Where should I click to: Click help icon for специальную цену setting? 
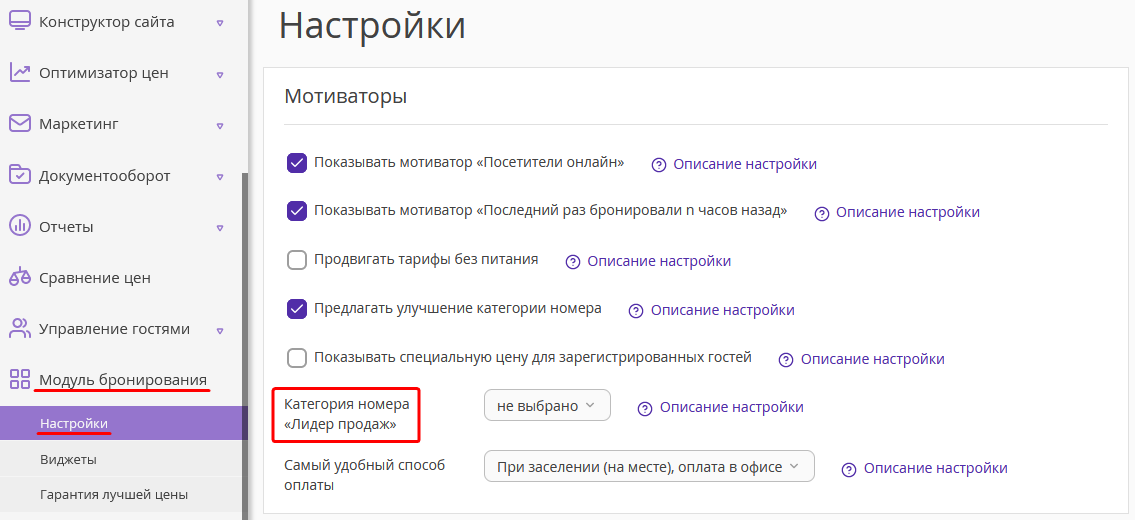tap(785, 360)
